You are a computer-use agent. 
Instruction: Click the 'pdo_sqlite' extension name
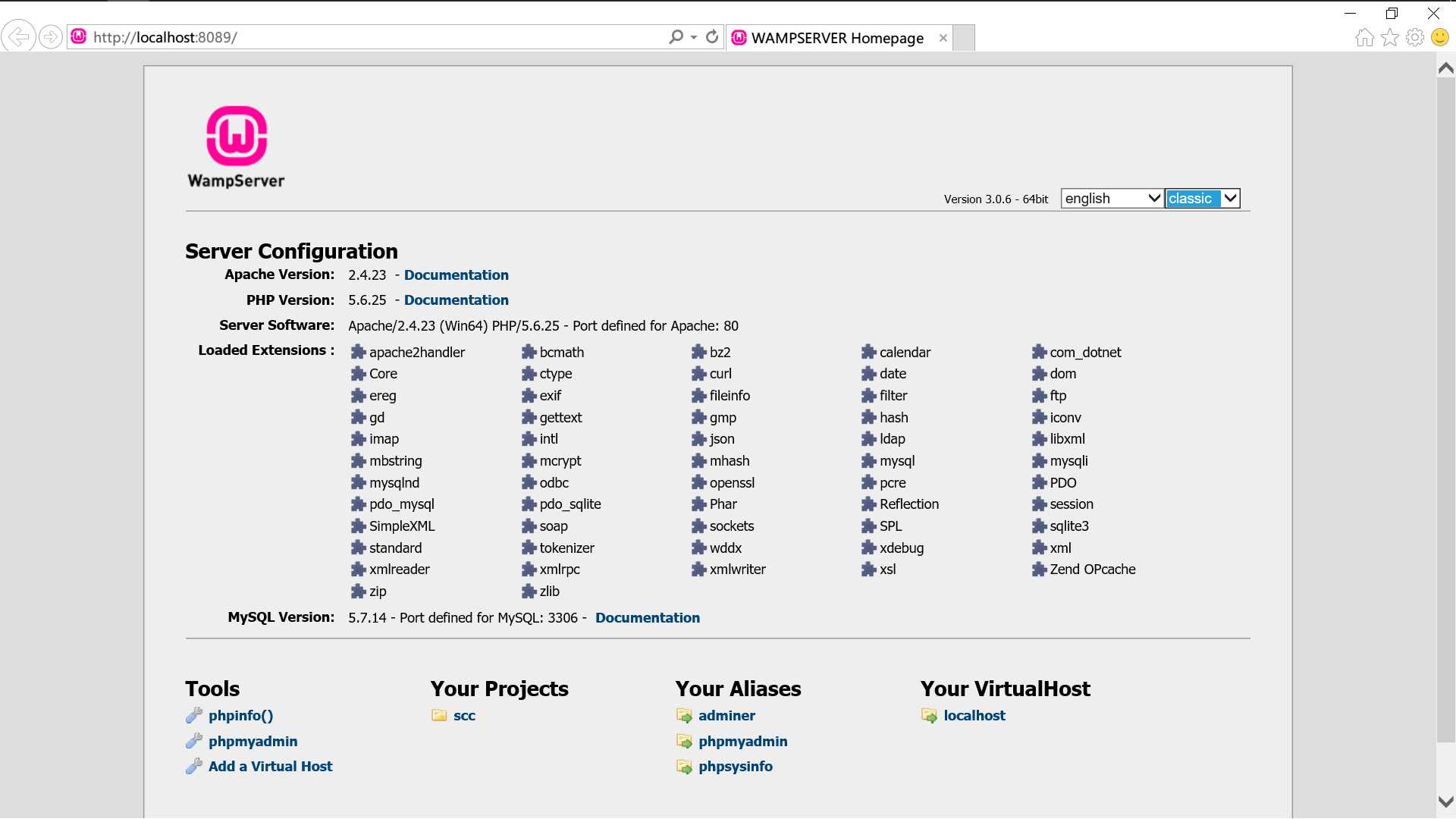(570, 504)
